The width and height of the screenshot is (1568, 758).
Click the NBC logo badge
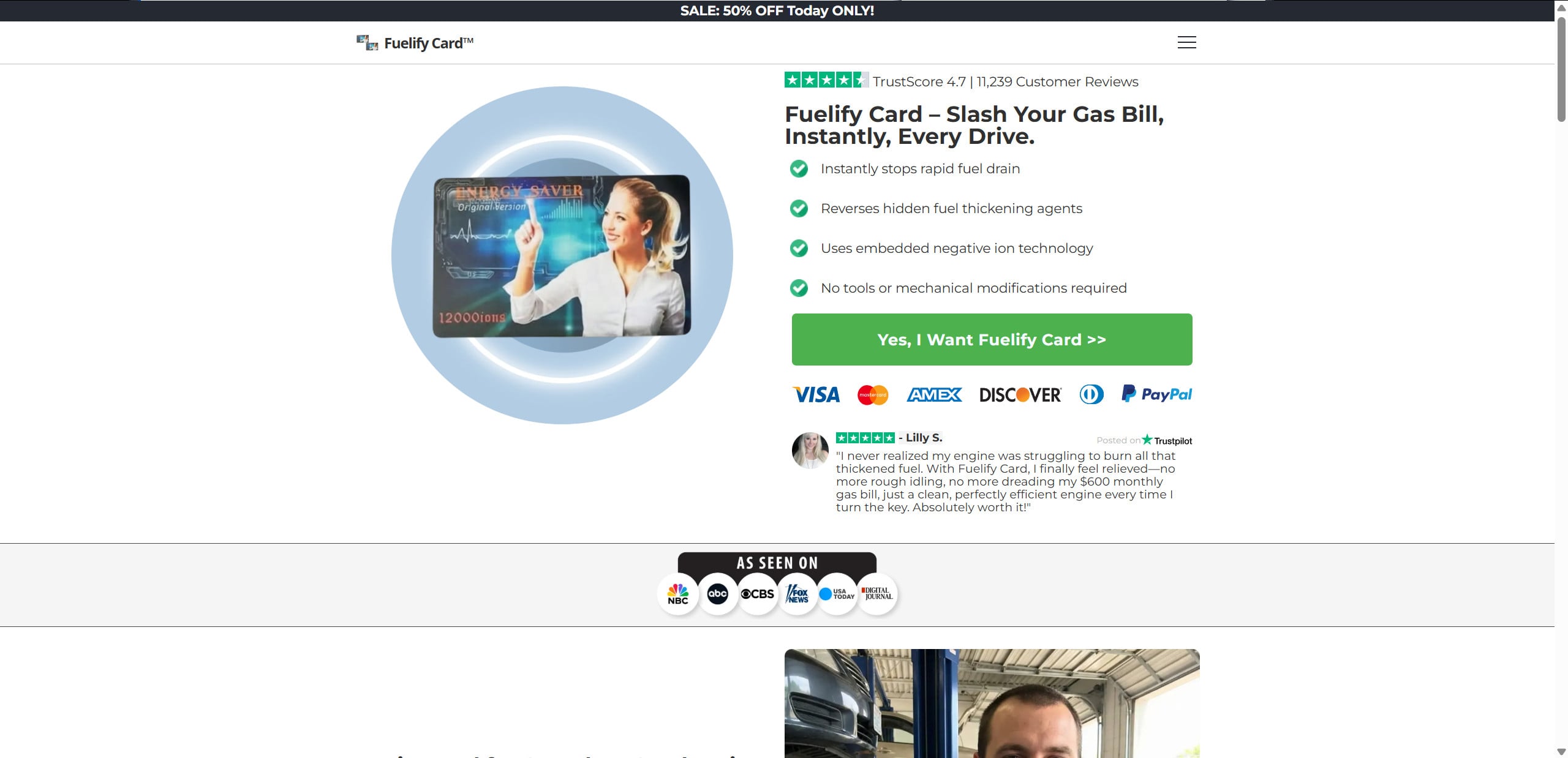(x=678, y=594)
